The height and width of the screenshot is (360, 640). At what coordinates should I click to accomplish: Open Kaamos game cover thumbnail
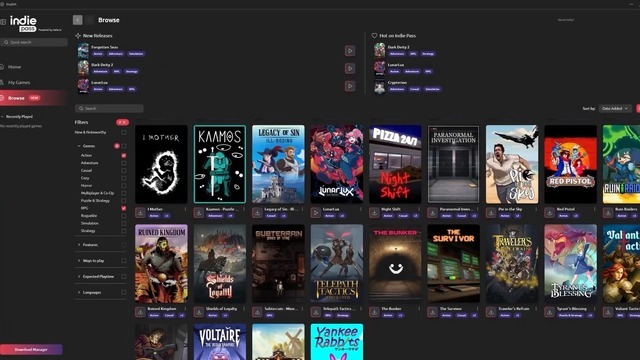point(220,164)
